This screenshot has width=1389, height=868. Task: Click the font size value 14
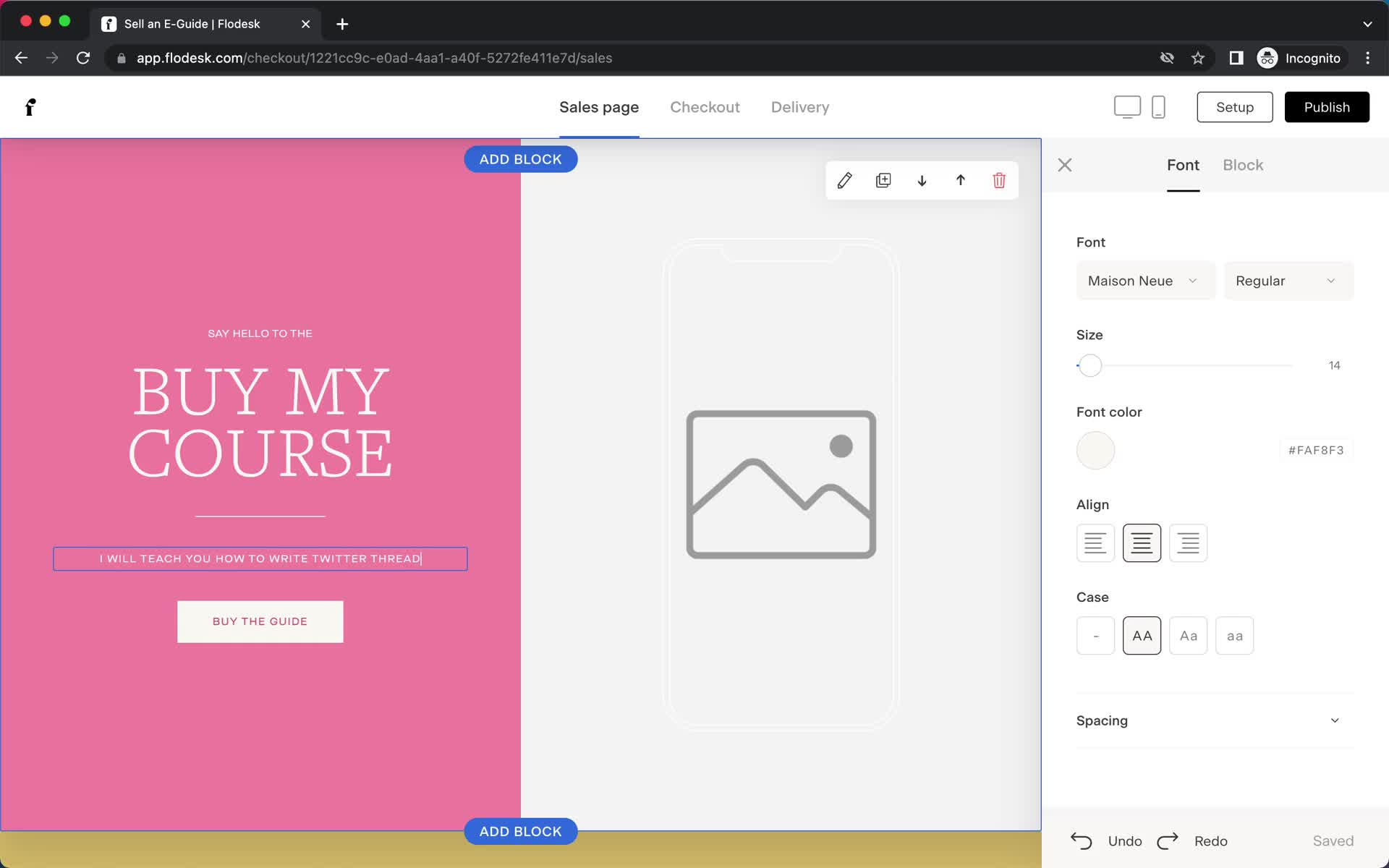tap(1334, 365)
